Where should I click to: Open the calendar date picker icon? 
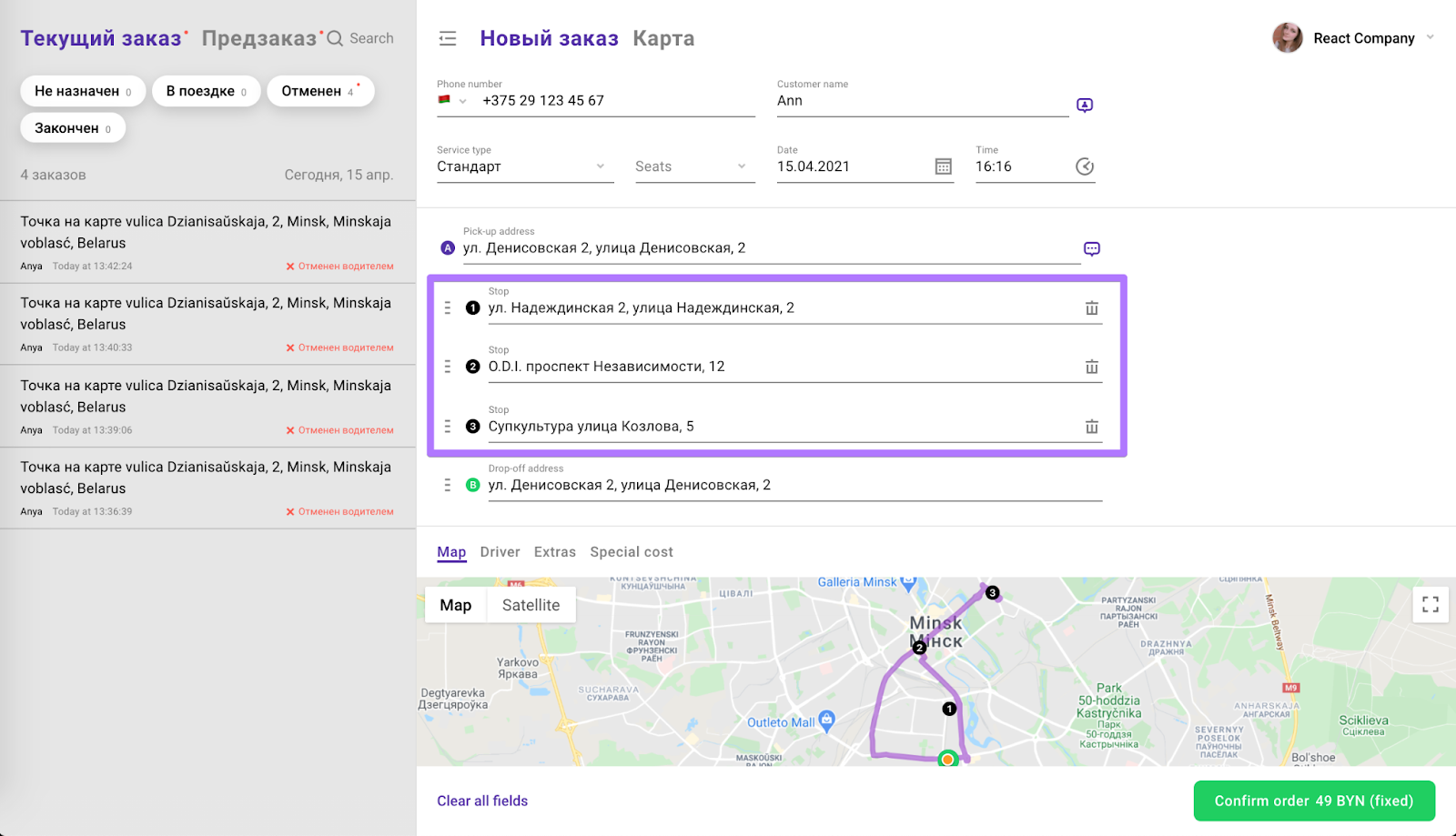click(943, 166)
